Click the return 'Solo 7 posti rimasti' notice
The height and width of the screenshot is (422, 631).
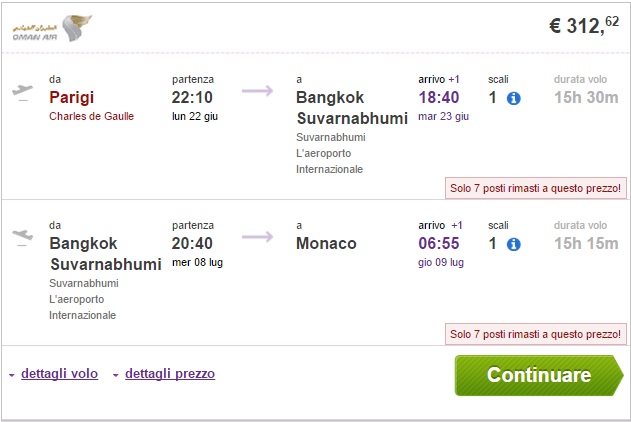[x=536, y=332]
